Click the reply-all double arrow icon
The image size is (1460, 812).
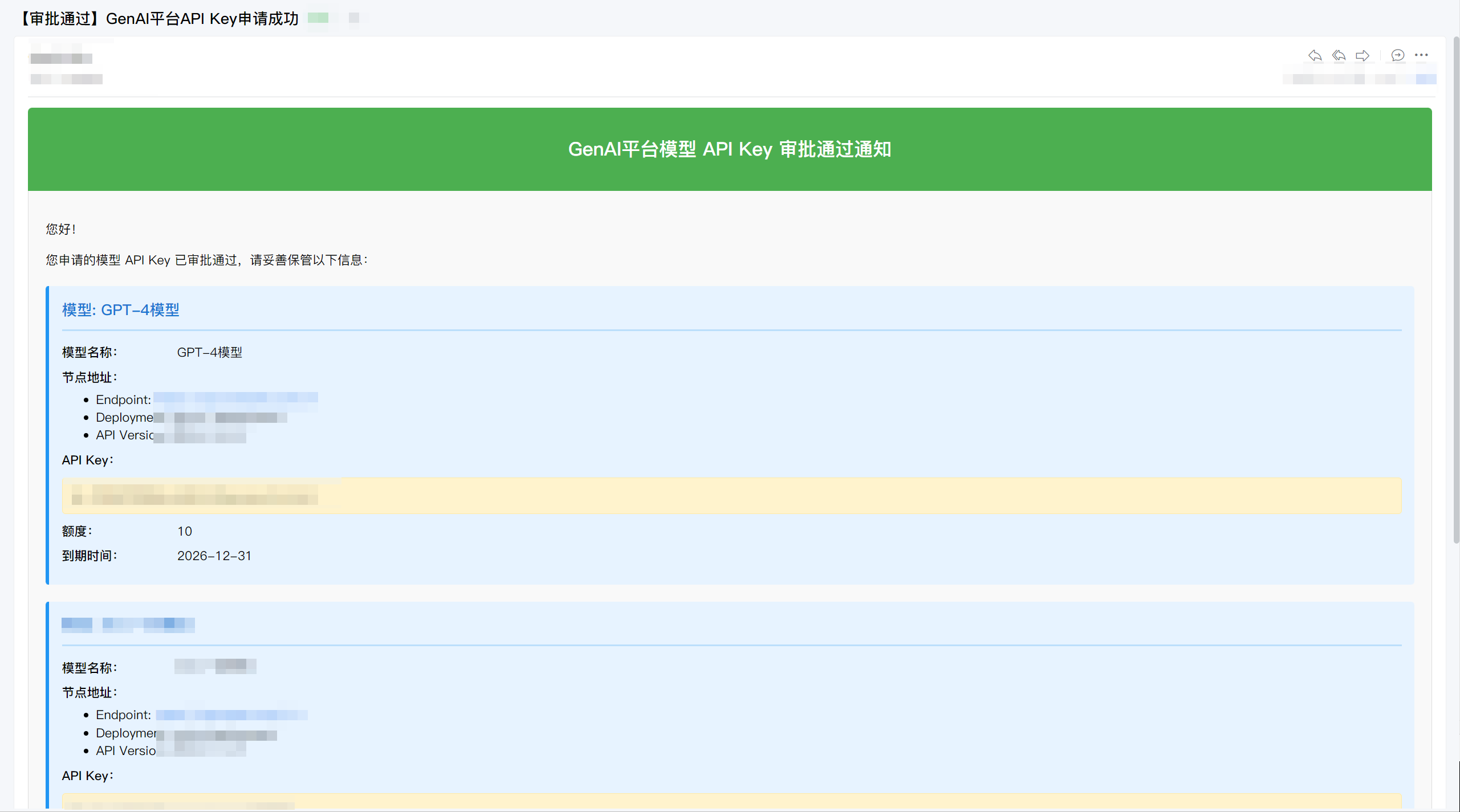1339,55
